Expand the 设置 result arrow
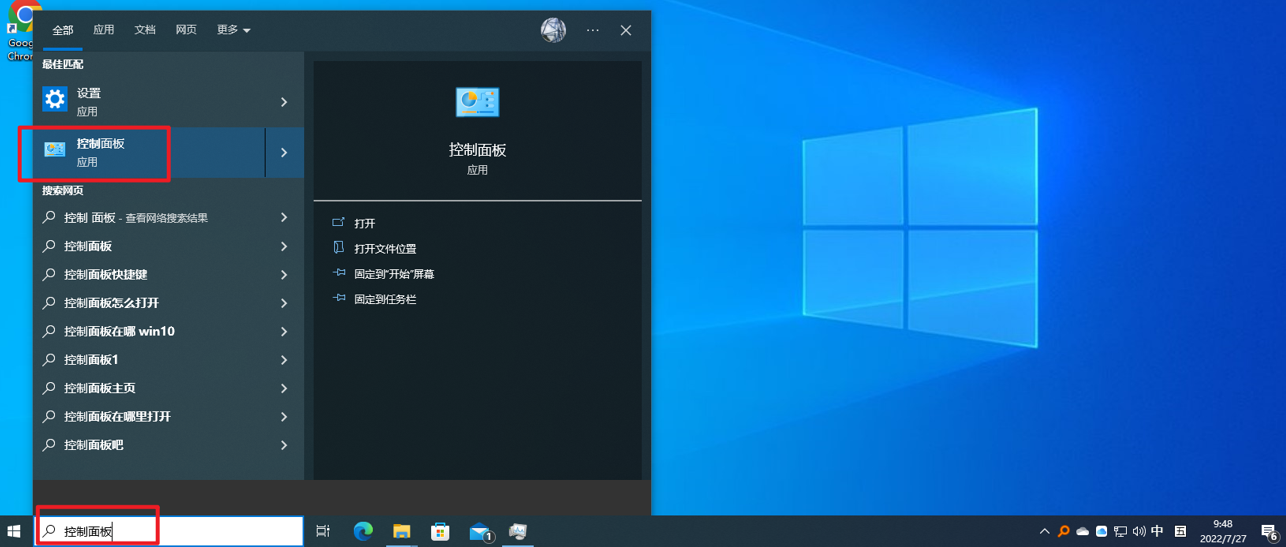1286x547 pixels. pyautogui.click(x=284, y=102)
